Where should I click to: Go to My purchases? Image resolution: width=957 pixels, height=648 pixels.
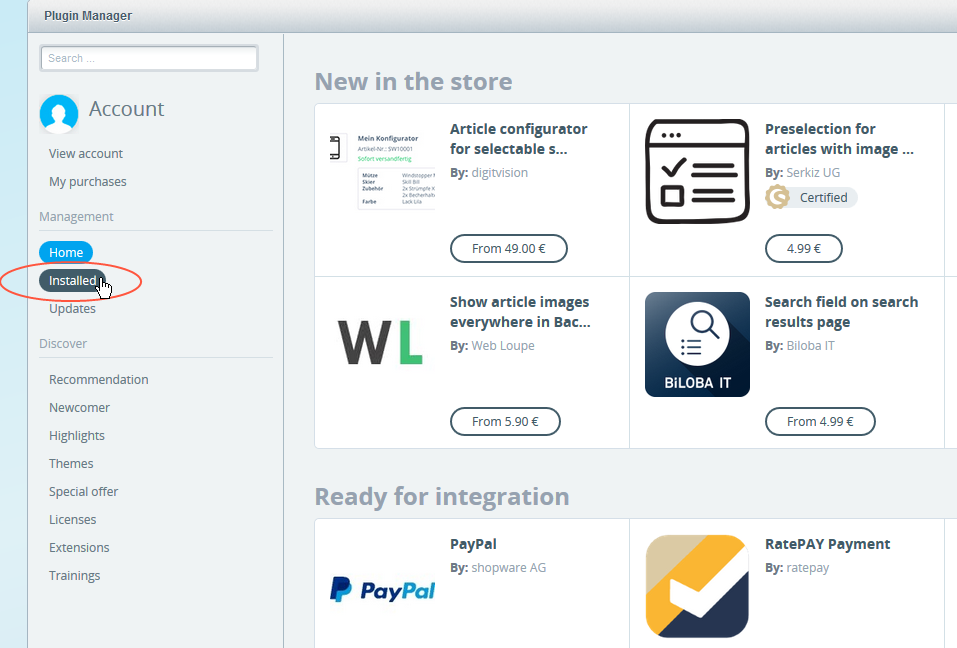[x=88, y=181]
